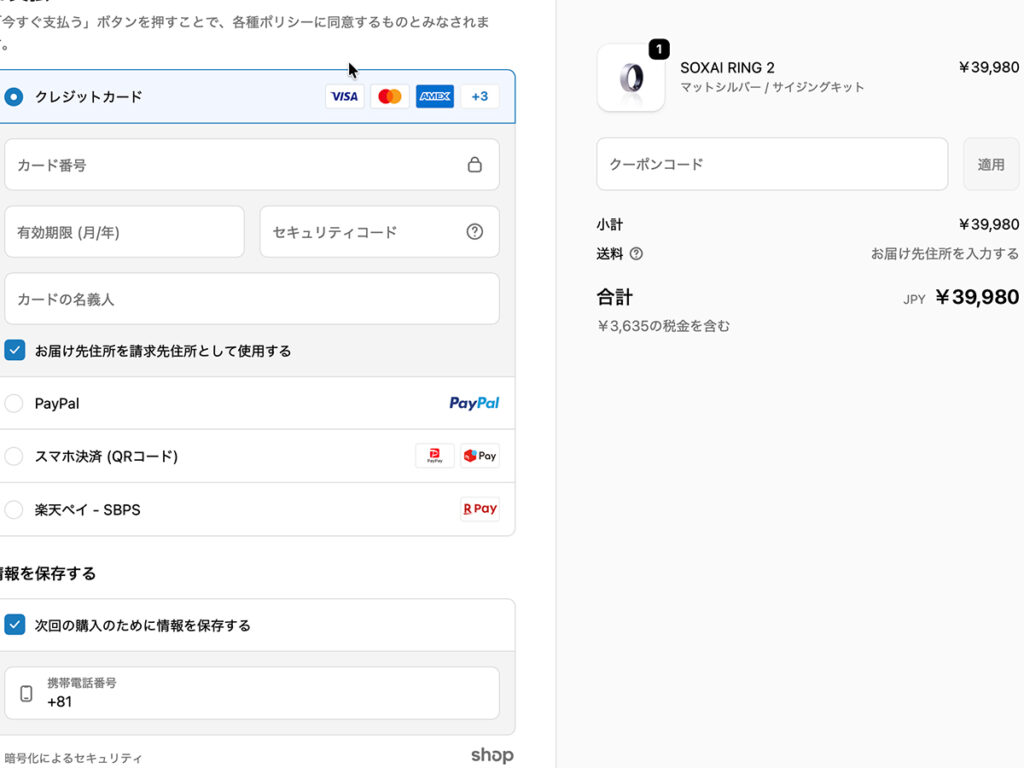The image size is (1024, 768).
Task: Choose 楽天ペイ - SBPS payment option
Action: [14, 510]
